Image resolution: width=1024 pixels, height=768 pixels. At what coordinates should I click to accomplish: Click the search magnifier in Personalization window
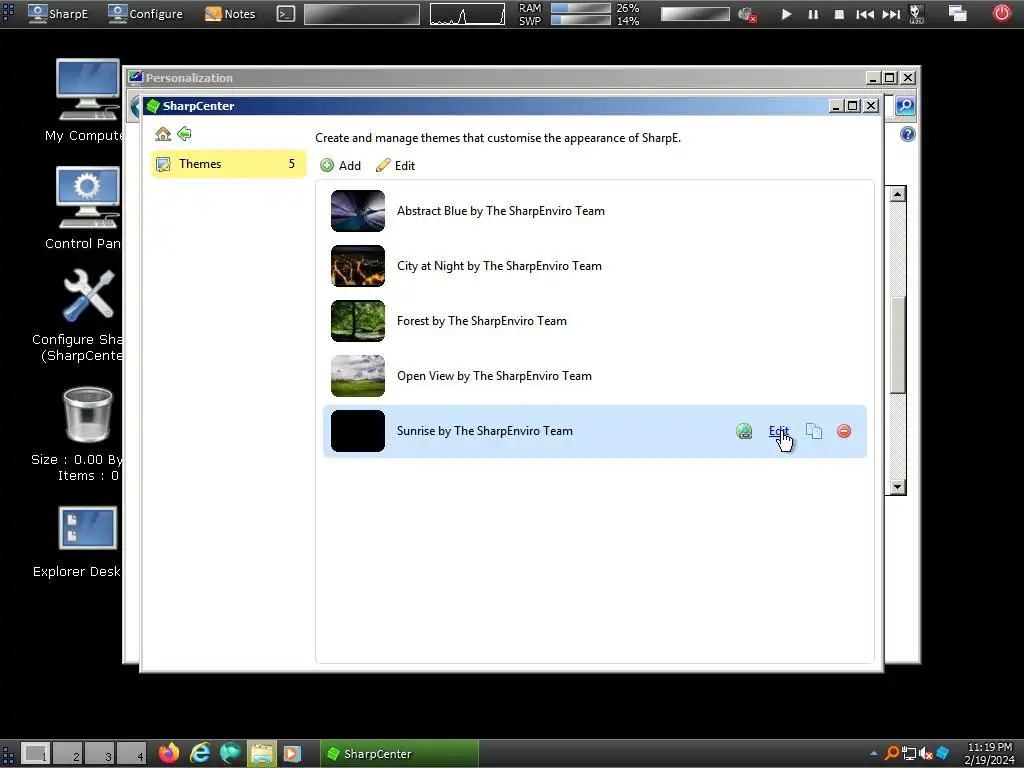[905, 106]
